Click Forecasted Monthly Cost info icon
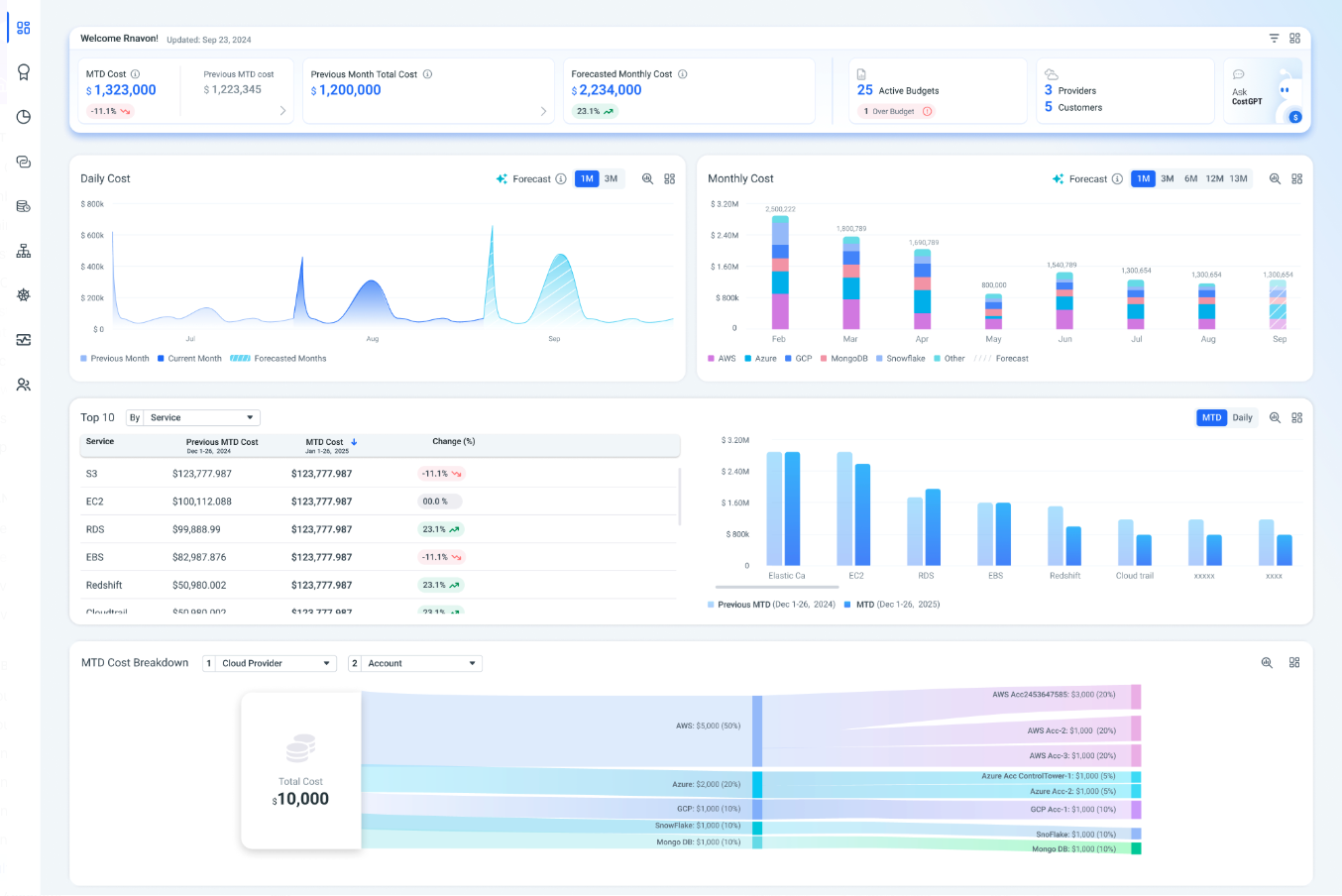Image resolution: width=1342 pixels, height=896 pixels. tap(683, 74)
